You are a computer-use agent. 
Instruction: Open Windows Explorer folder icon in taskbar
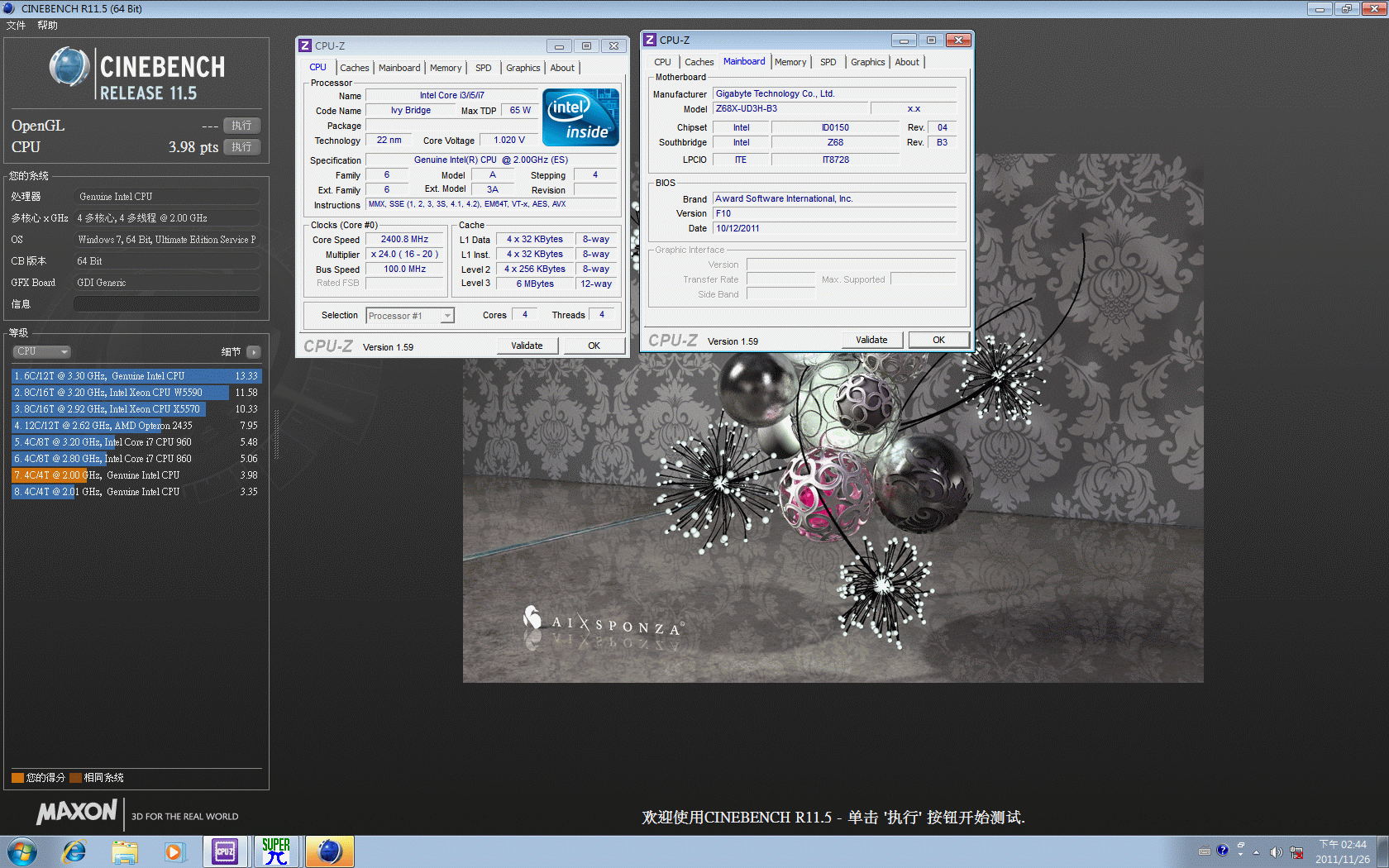(125, 851)
